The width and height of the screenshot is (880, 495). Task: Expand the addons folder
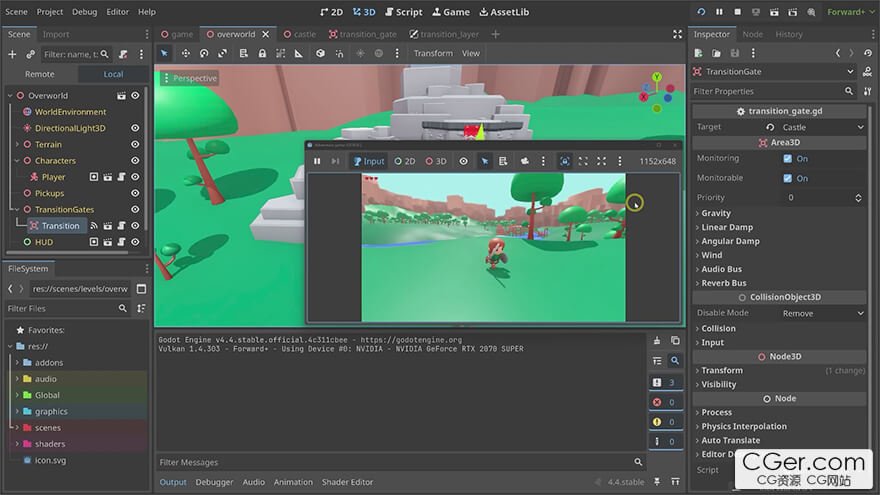[17, 363]
